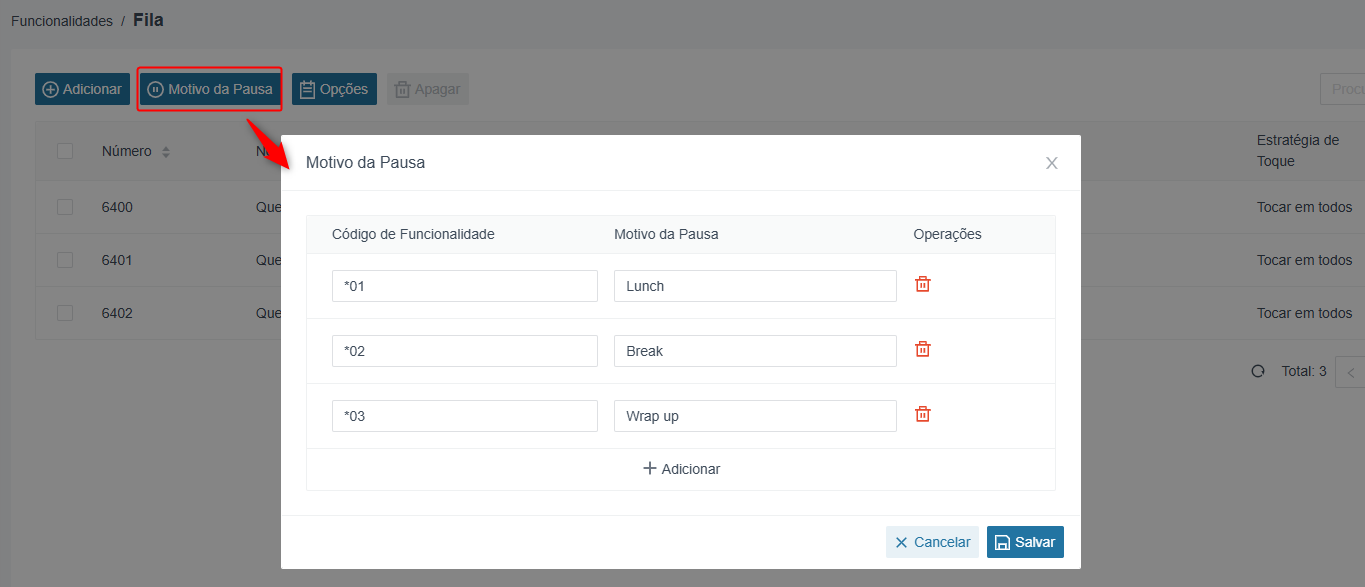The height and width of the screenshot is (587, 1365).
Task: Delete the Break pause reason row
Action: [923, 350]
